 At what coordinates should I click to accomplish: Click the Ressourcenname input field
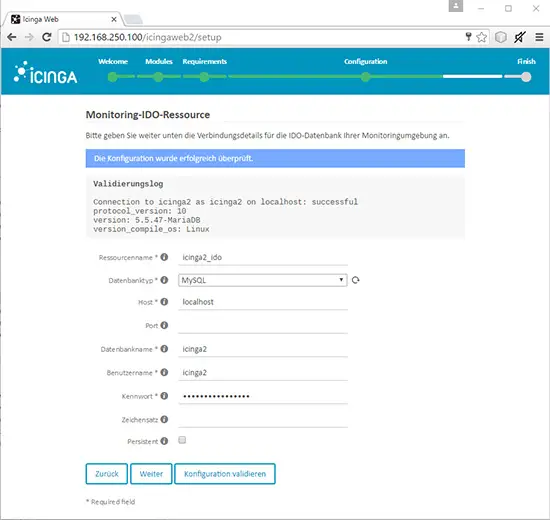263,257
